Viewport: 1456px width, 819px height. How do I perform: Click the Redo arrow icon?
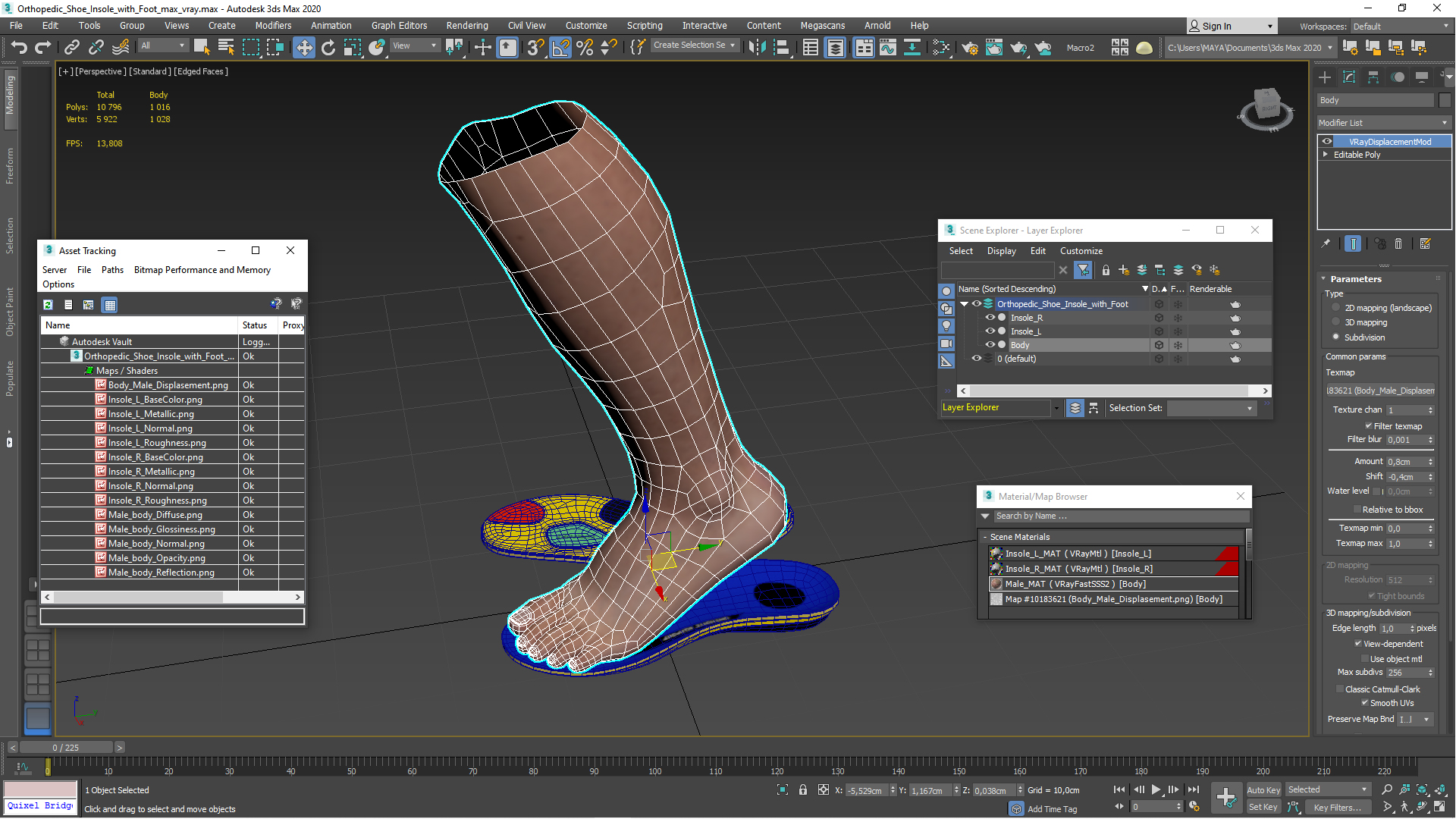coord(43,47)
